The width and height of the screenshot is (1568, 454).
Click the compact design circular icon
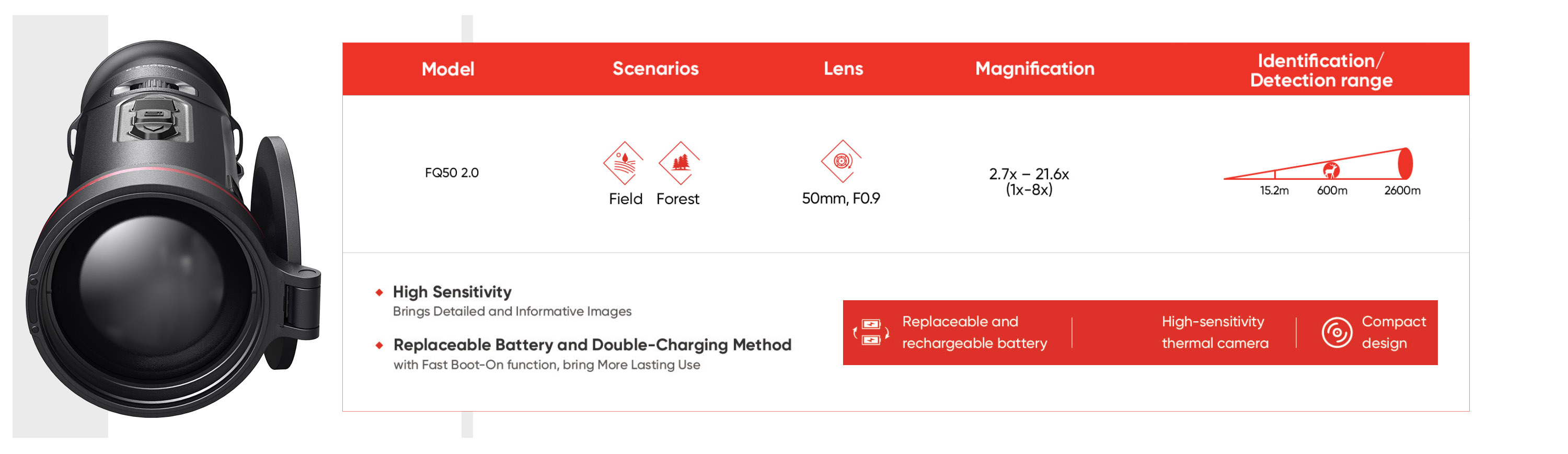tap(1336, 332)
